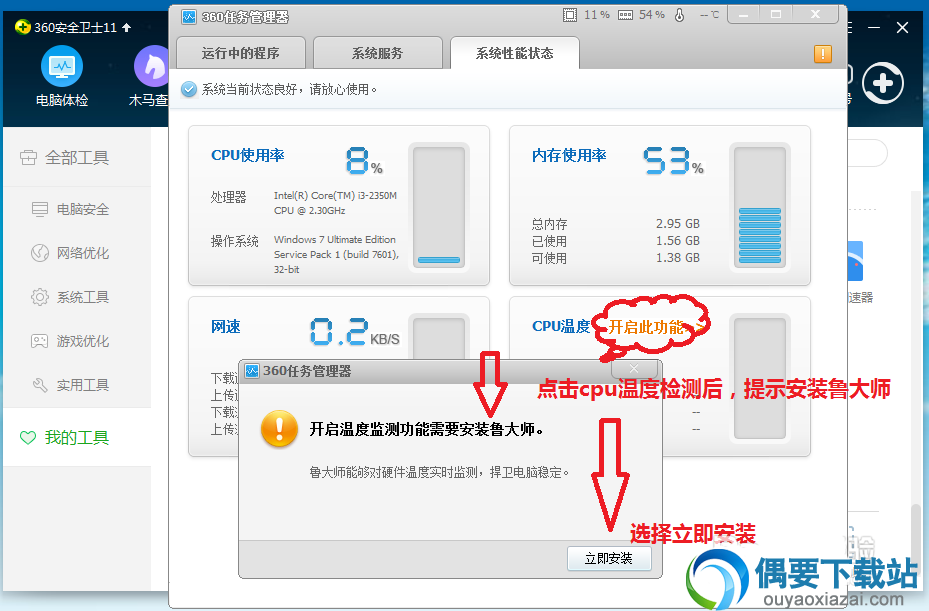Click the 网速 heading
Viewport: 929px width, 611px height.
coord(226,327)
